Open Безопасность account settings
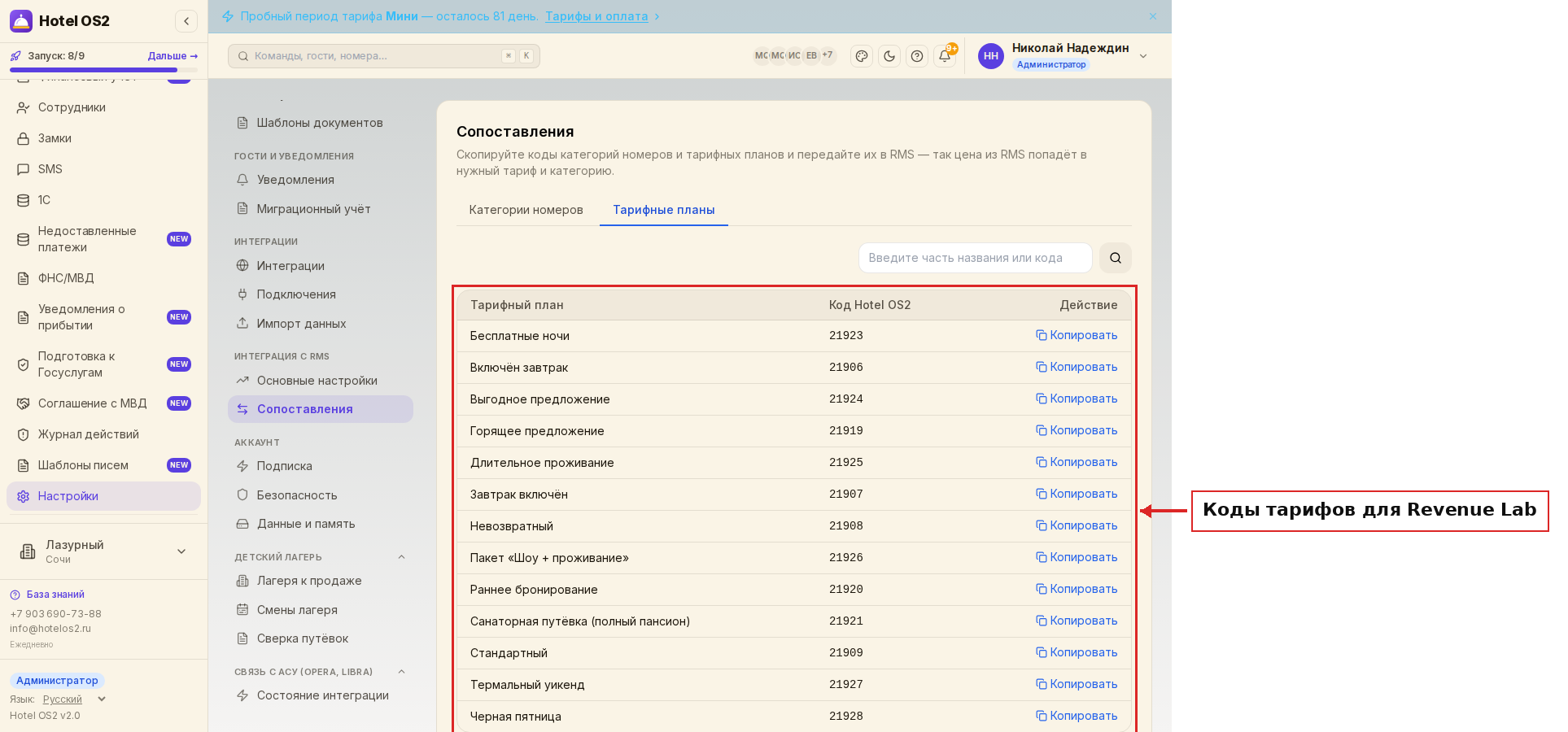Screen dimensions: 1568x732 coord(321,495)
